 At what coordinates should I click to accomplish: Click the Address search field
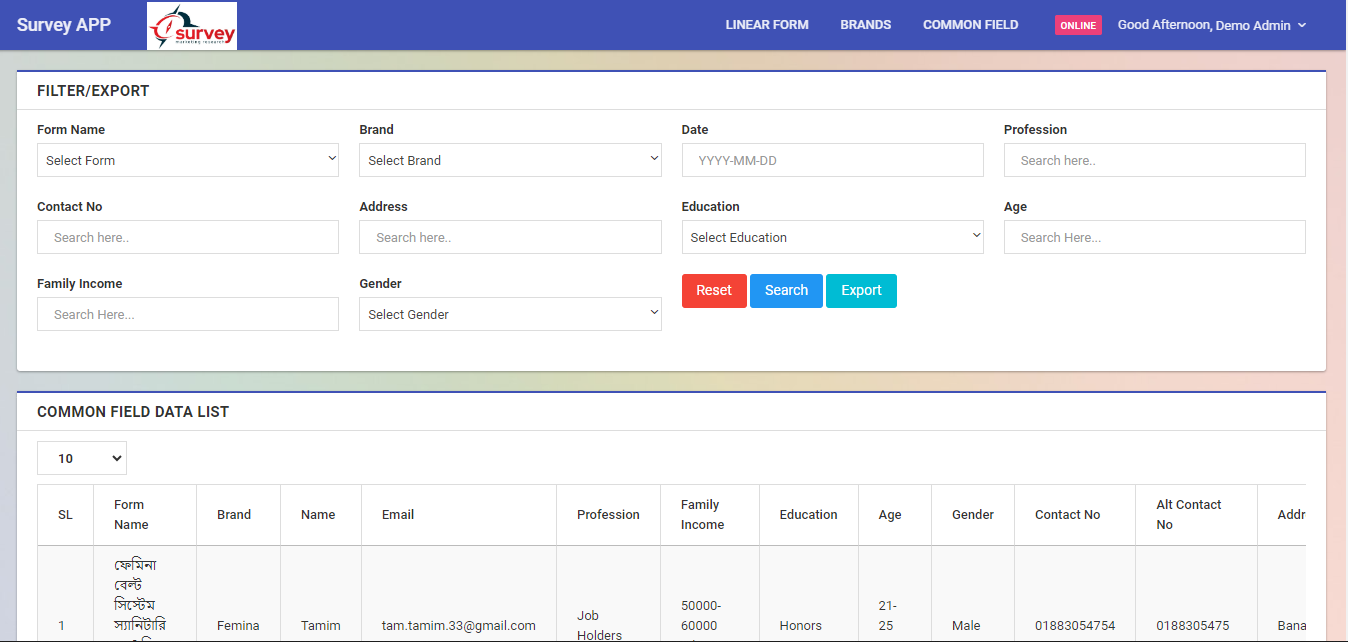coord(510,237)
